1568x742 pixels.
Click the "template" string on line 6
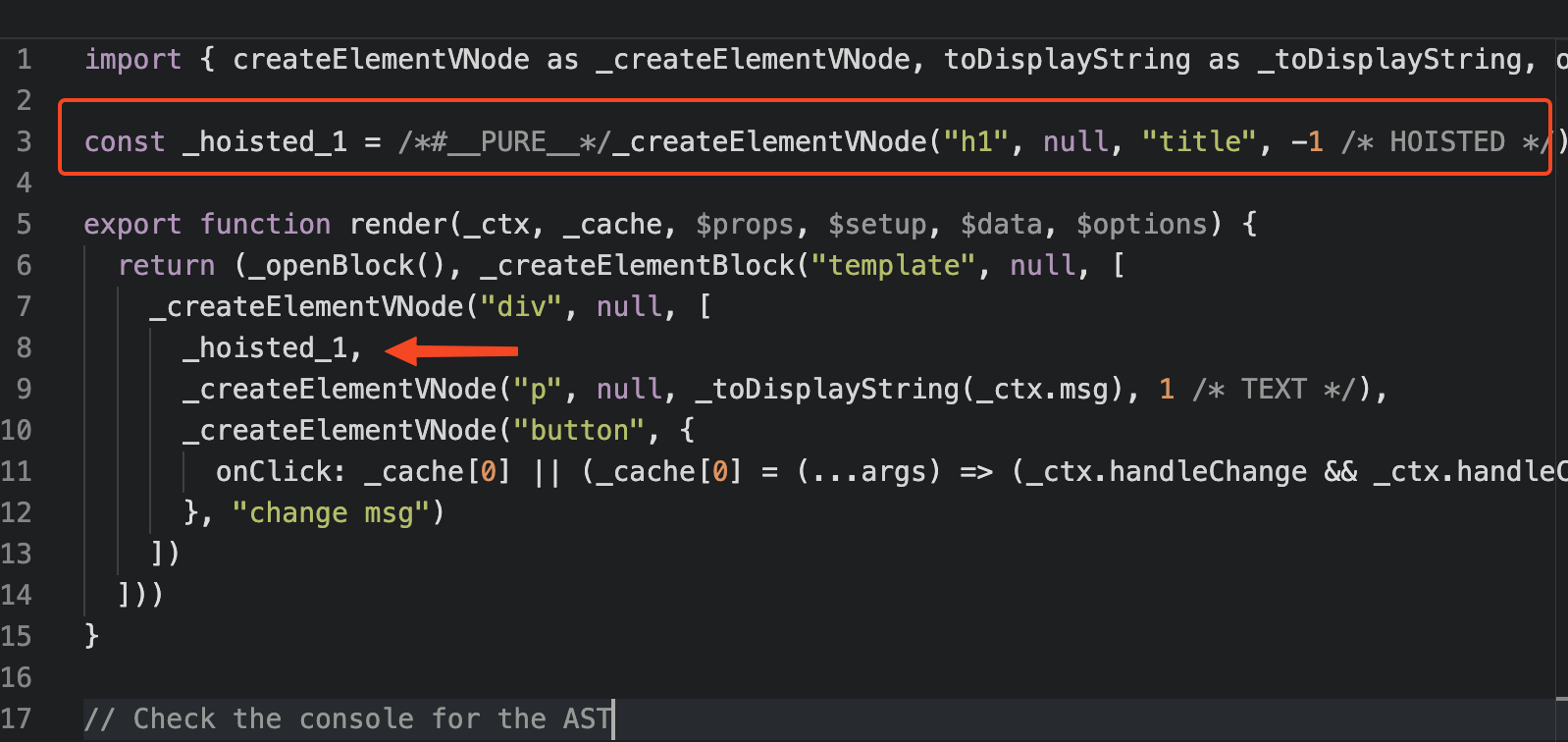pyautogui.click(x=894, y=266)
